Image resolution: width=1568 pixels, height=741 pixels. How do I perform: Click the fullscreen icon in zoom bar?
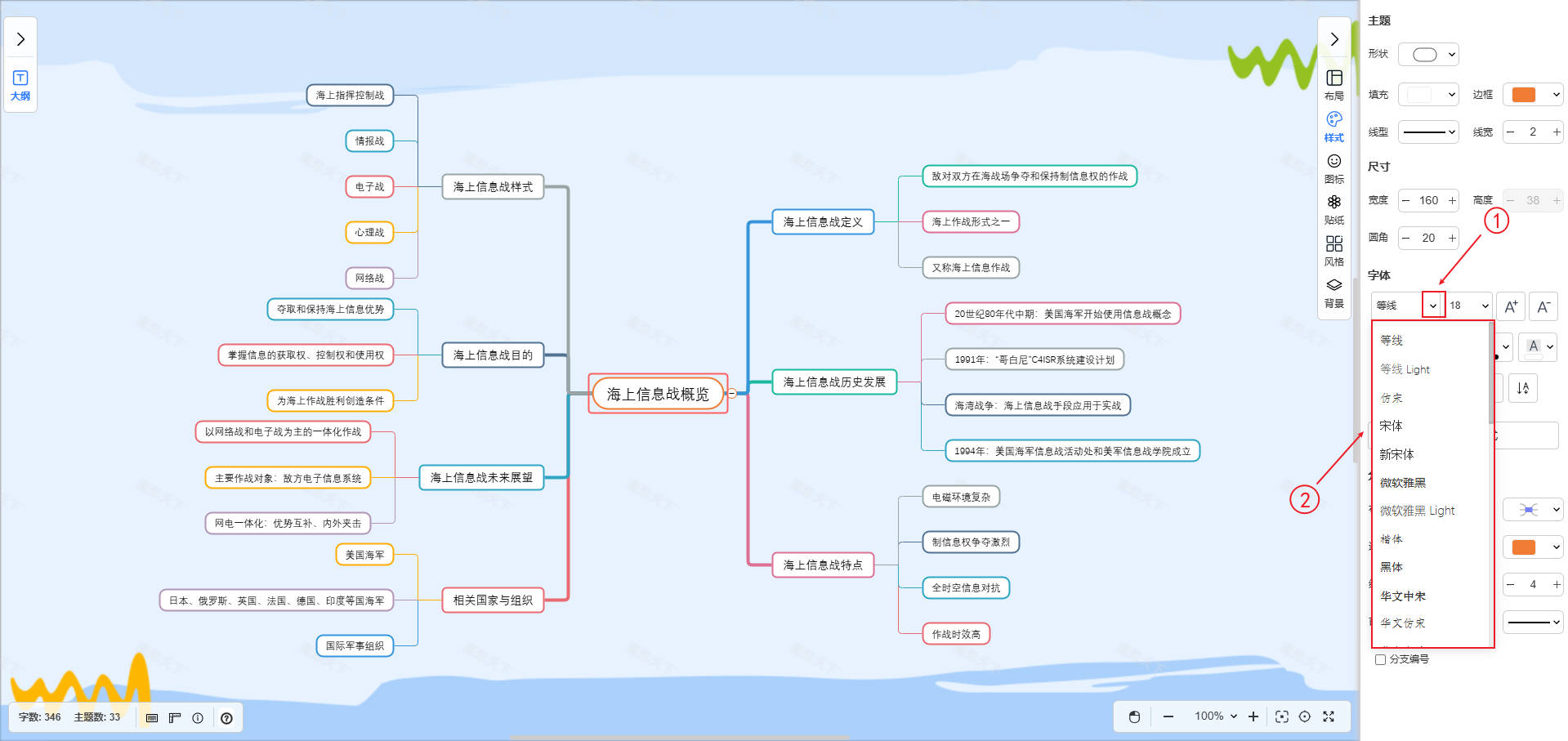click(x=1329, y=716)
